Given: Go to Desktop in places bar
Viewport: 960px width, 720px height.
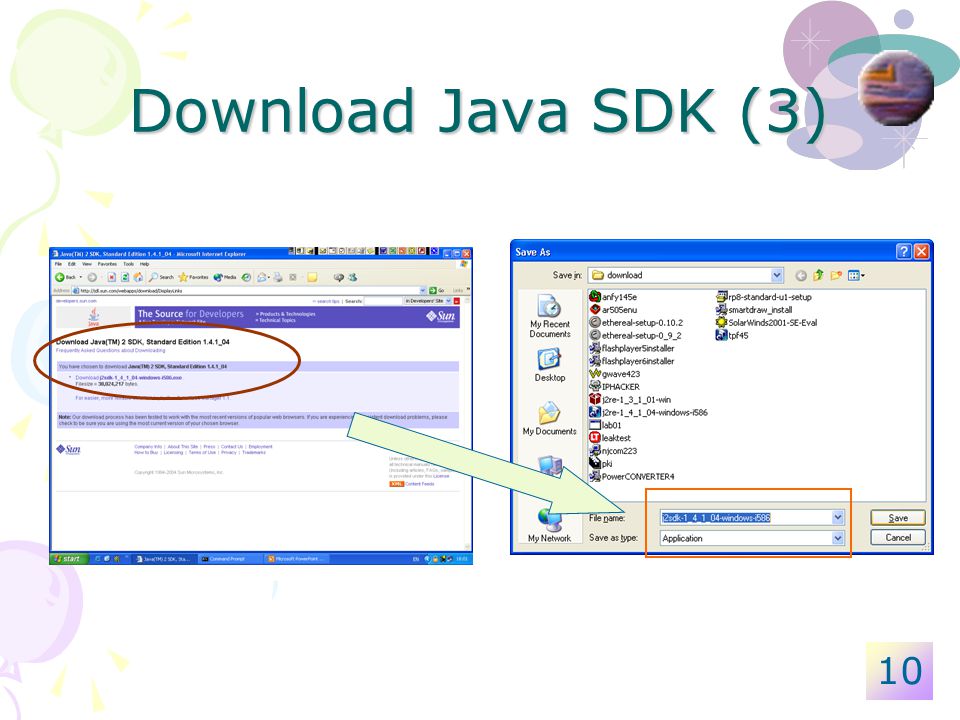Looking at the screenshot, I should pyautogui.click(x=549, y=365).
